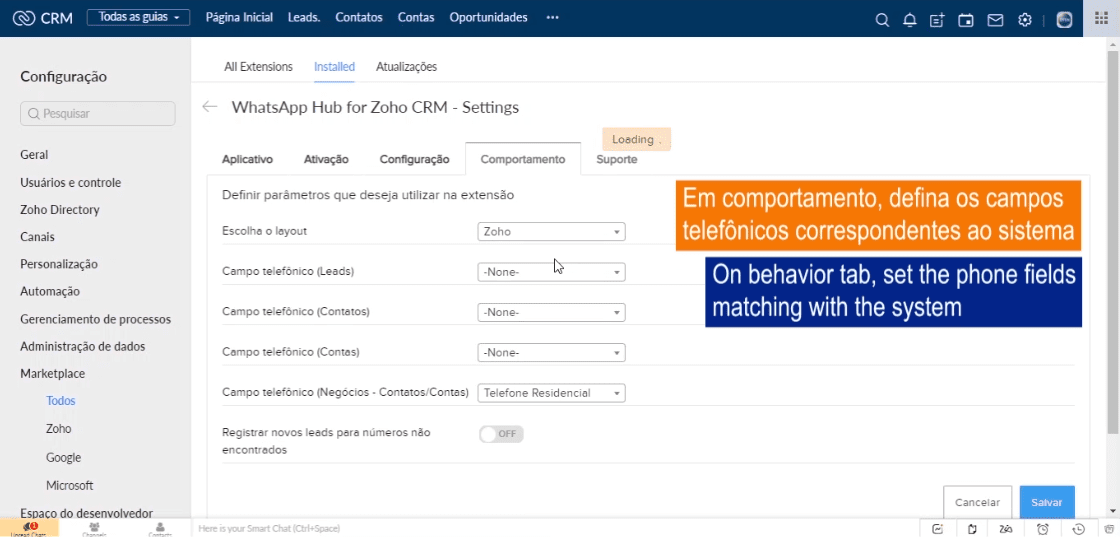Click the Cancelar button

point(977,502)
